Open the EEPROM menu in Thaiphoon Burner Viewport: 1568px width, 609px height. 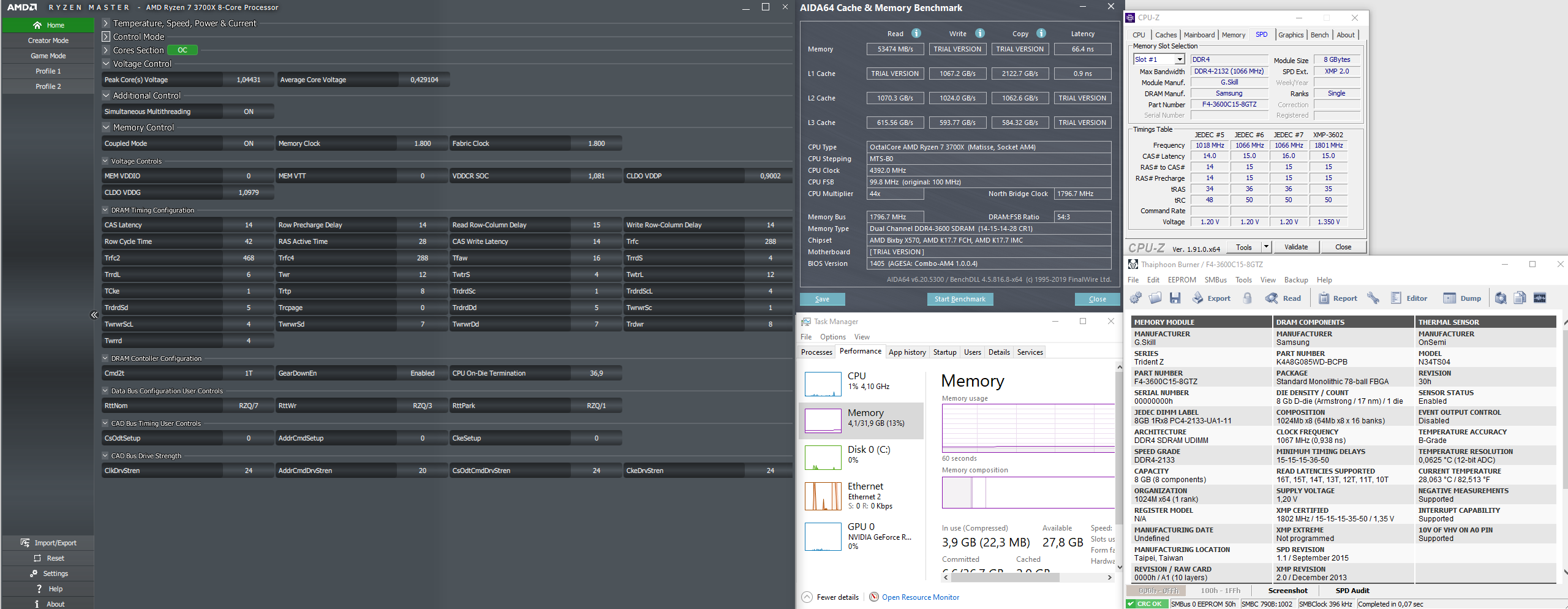1182,280
